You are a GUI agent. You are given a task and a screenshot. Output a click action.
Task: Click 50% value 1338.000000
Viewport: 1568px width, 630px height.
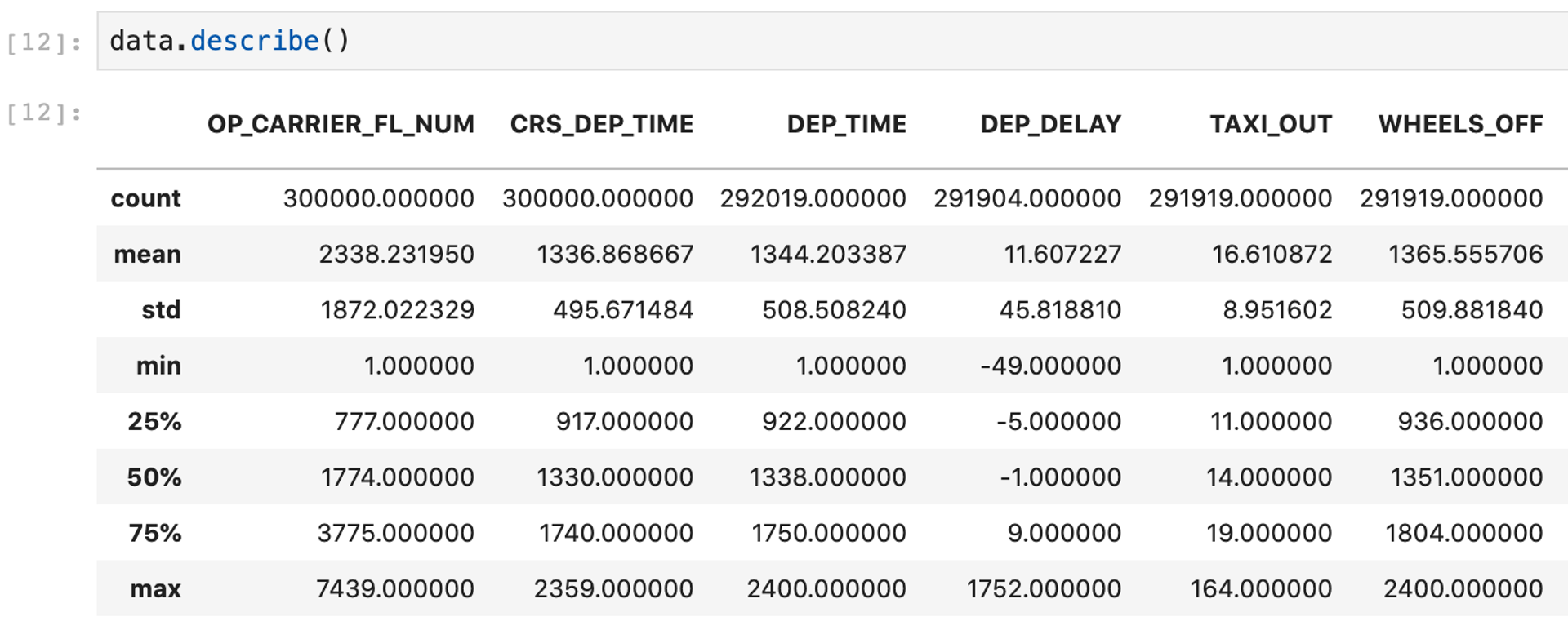pyautogui.click(x=827, y=477)
